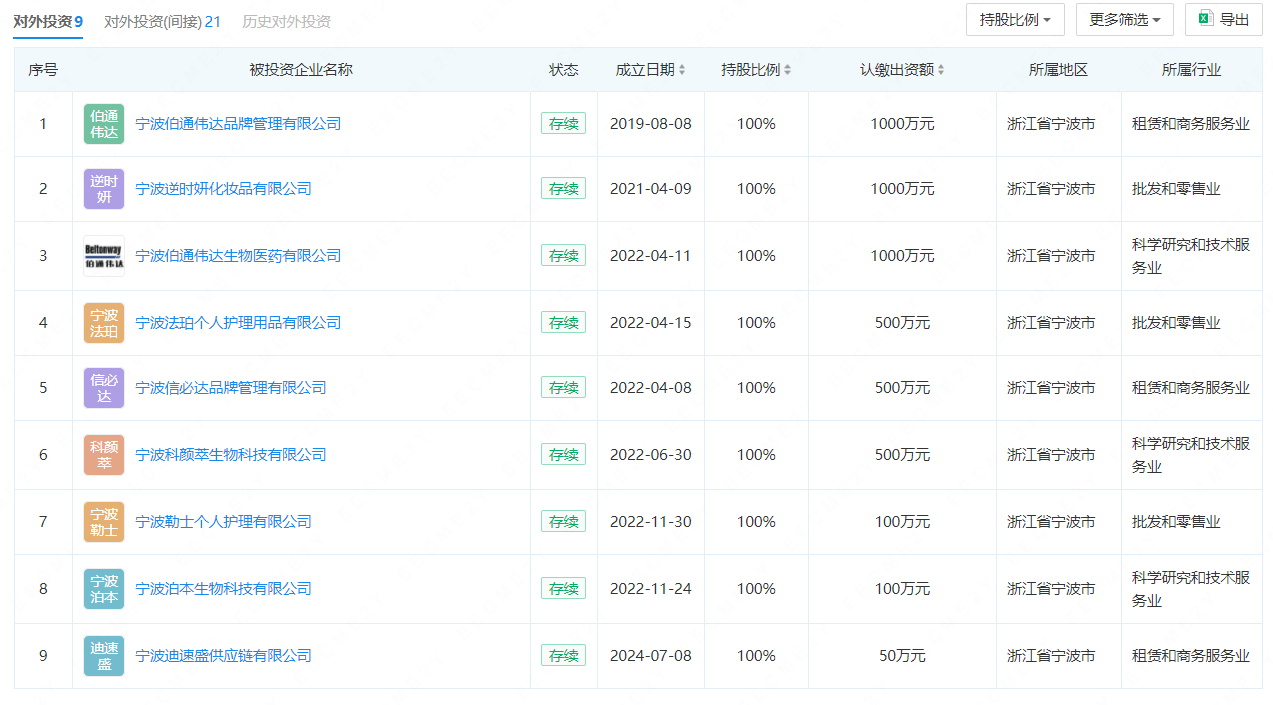This screenshot has width=1273, height=705.
Task: Click the 所属地区 column header
Action: [x=1059, y=70]
